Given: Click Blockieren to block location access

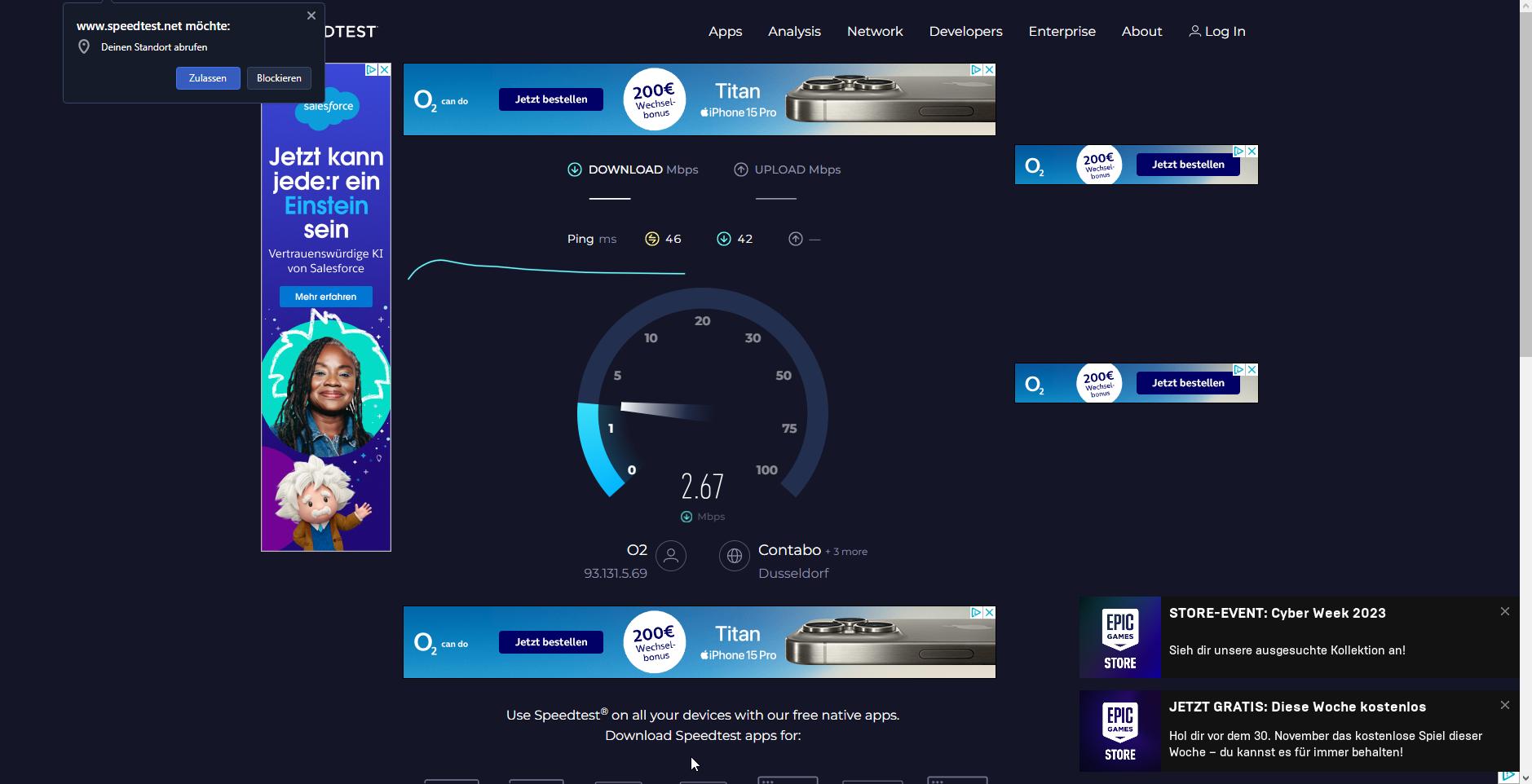Looking at the screenshot, I should 279,78.
